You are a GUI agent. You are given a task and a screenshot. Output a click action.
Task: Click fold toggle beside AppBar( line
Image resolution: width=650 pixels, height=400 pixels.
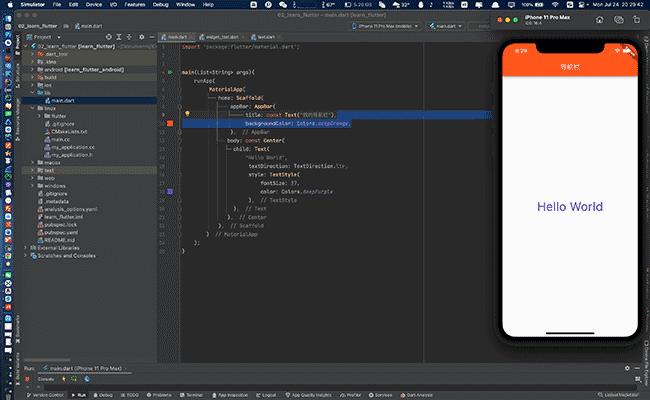click(x=179, y=107)
